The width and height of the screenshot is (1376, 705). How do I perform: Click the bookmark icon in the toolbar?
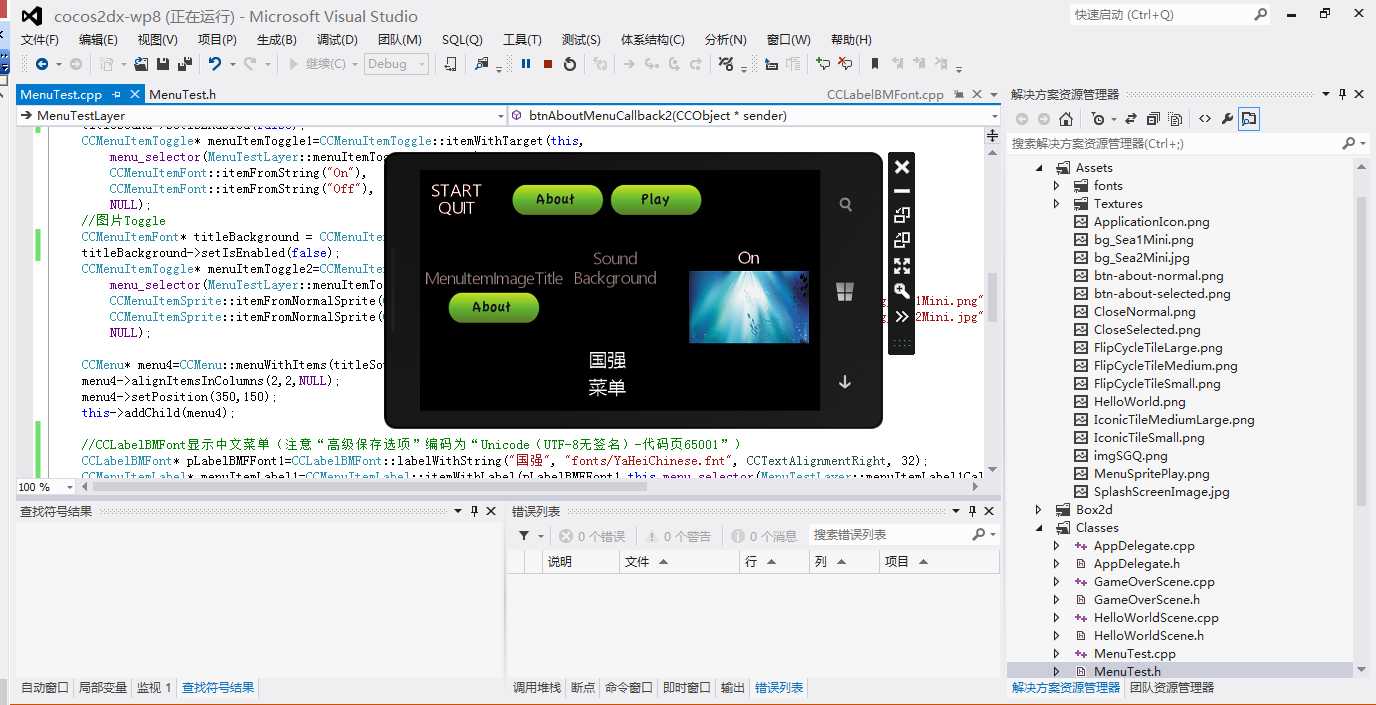[x=875, y=64]
